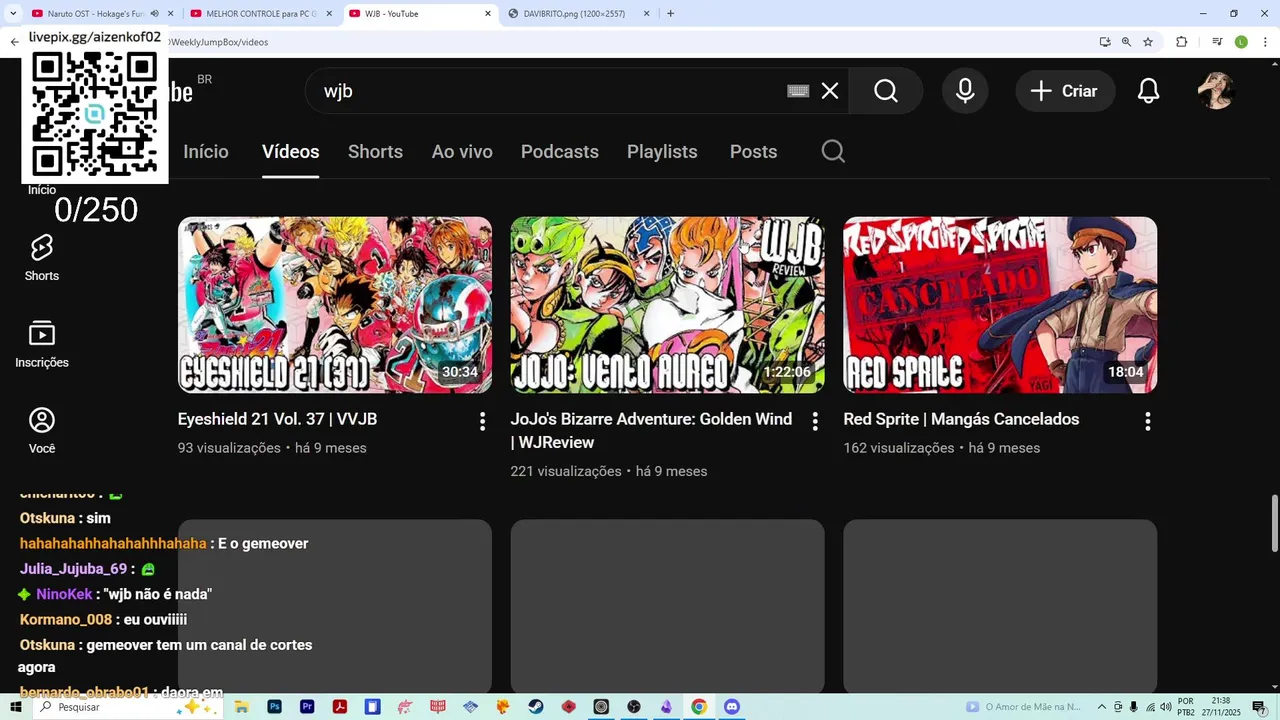Play JoJo Vento Aureo video thumbnail
Screen dimensions: 1280x720
coord(668,305)
